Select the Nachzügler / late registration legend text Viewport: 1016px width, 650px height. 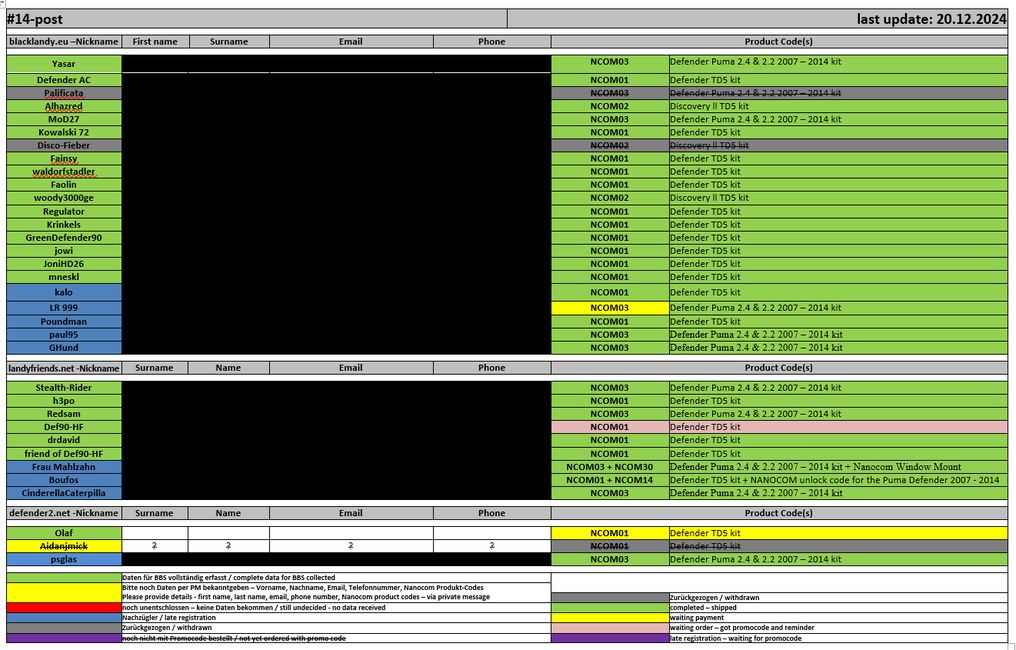pyautogui.click(x=169, y=618)
